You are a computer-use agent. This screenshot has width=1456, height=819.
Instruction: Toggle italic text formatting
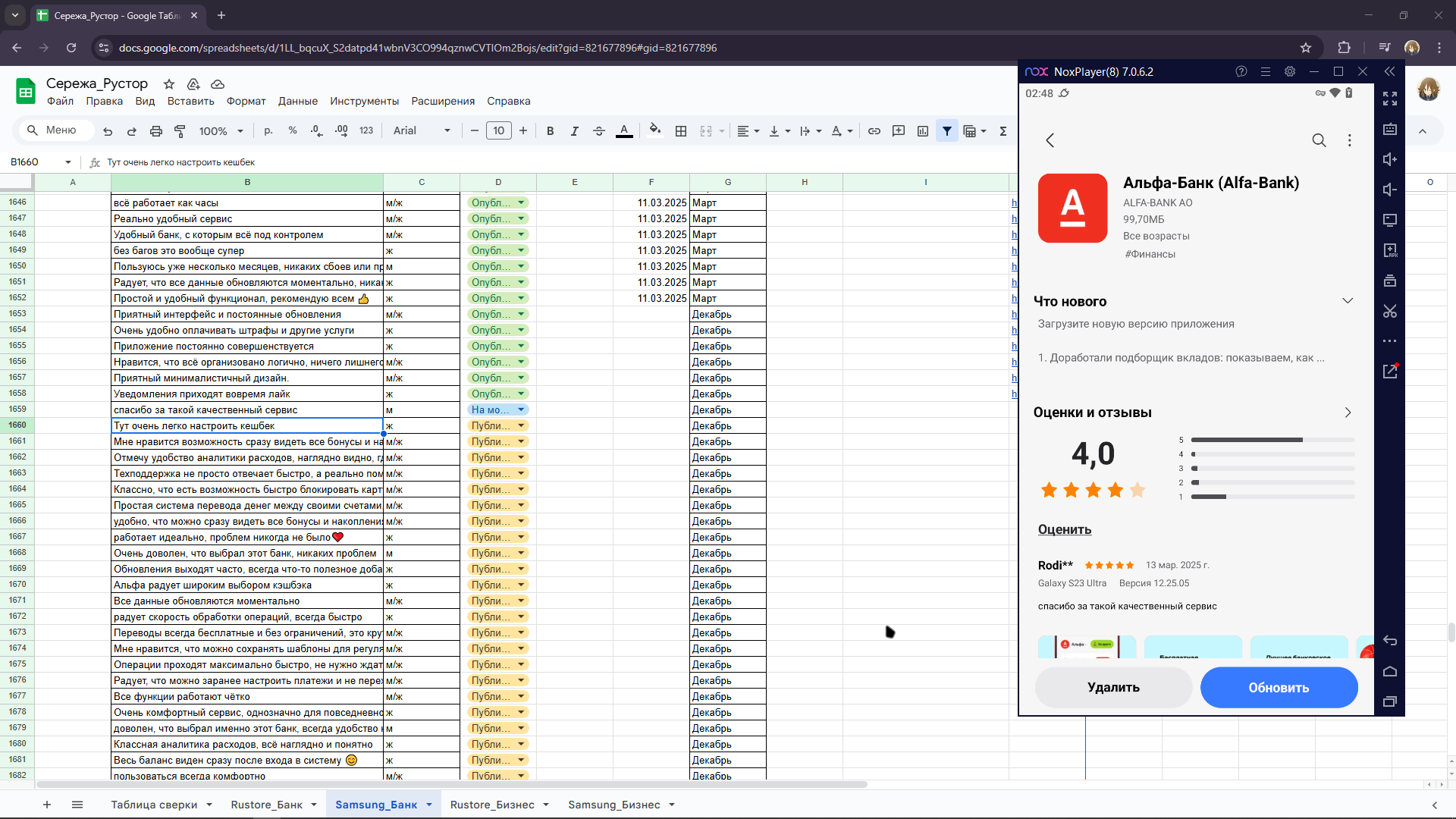tap(574, 131)
